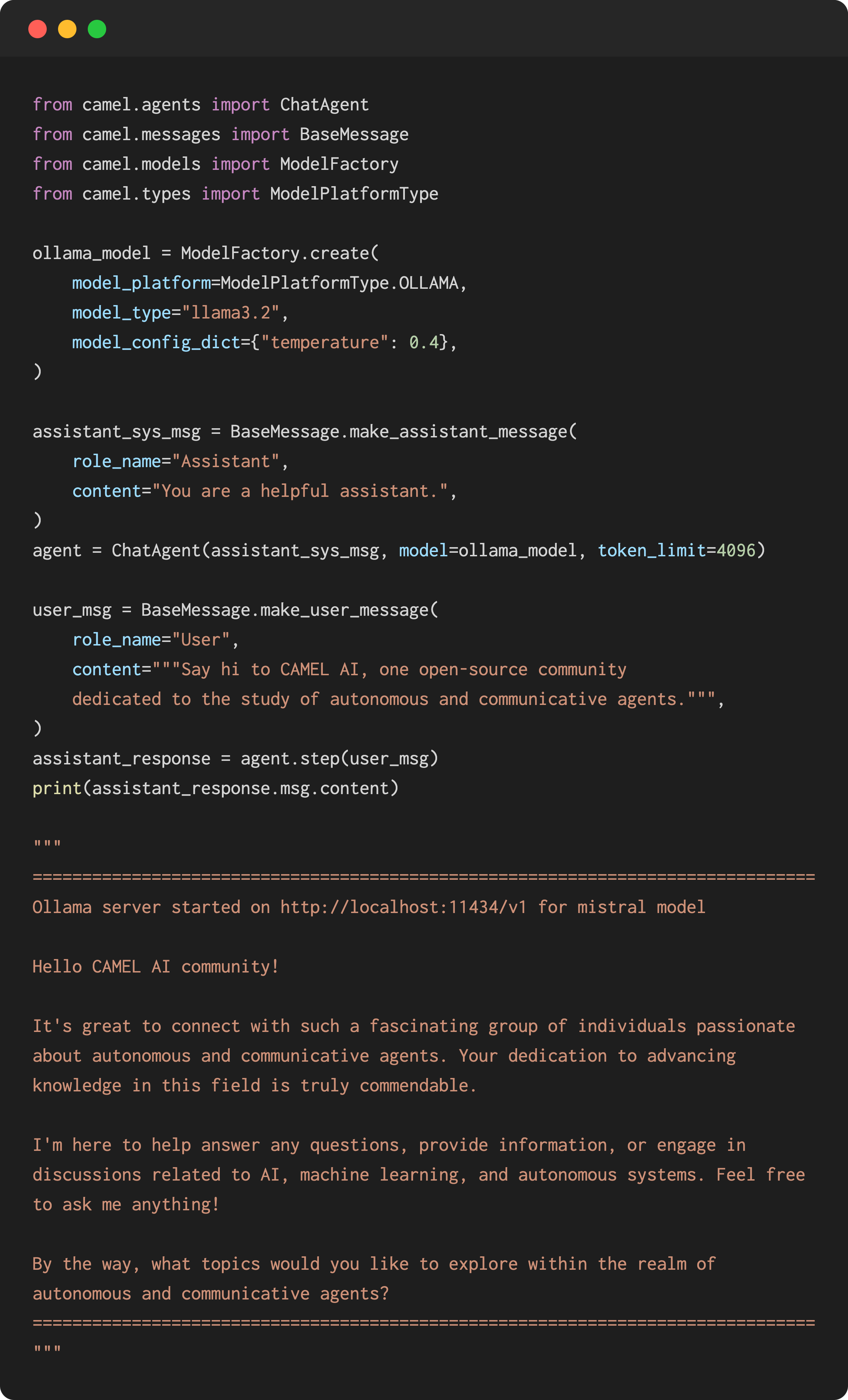Viewport: 848px width, 1400px height.
Task: Click the "llama3.2" model type string
Action: 230,312
